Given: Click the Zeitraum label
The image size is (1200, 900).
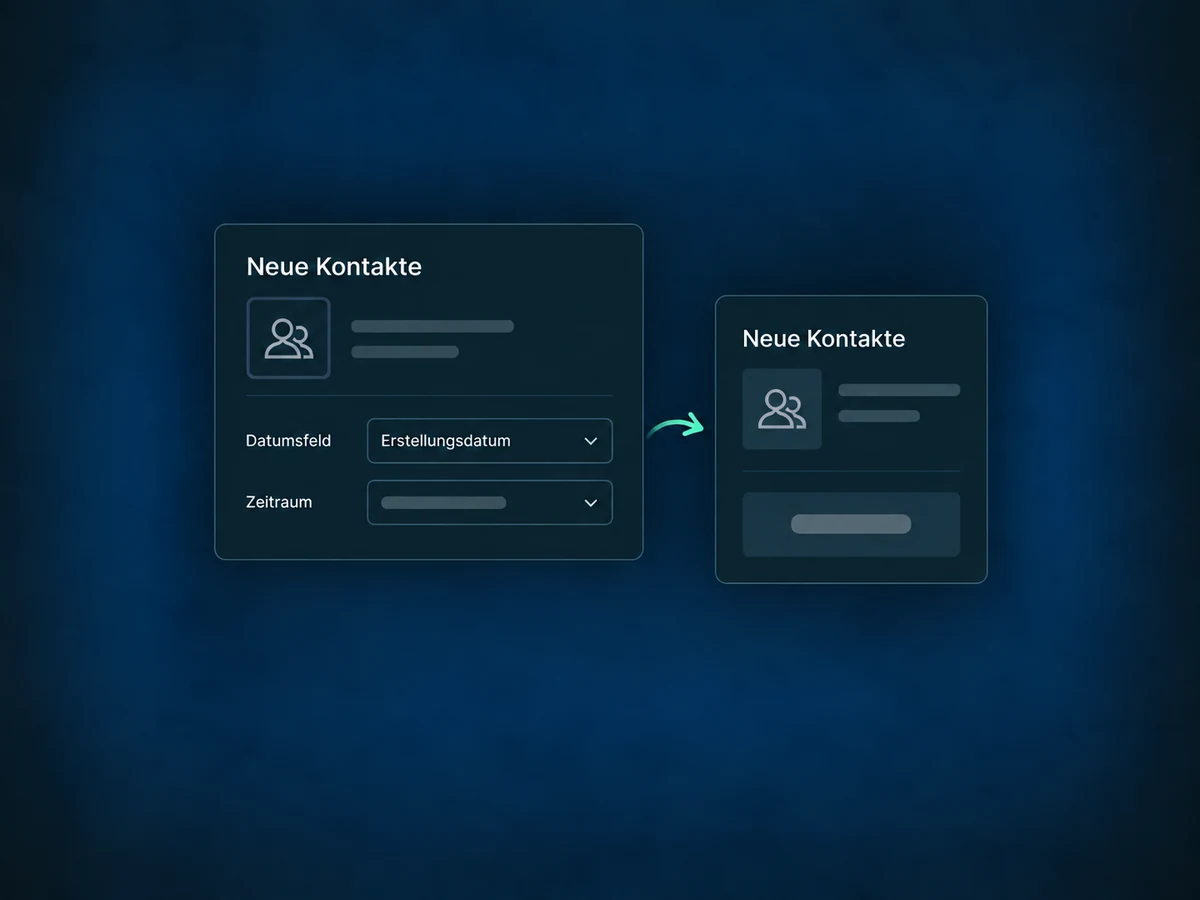Looking at the screenshot, I should coord(279,502).
